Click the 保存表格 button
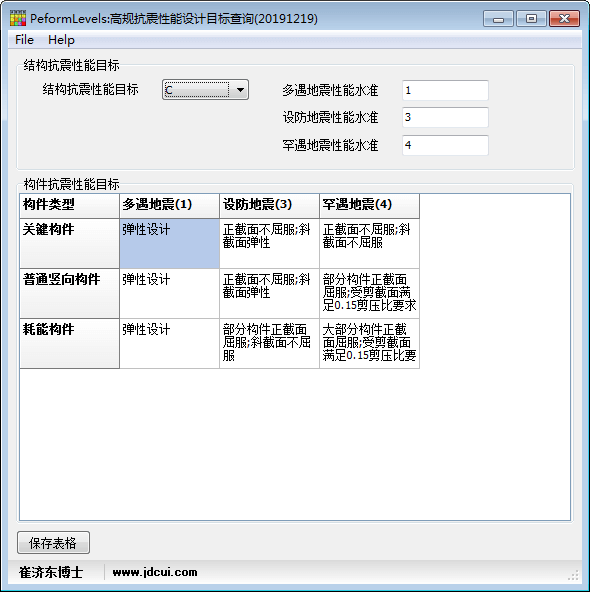 [53, 543]
